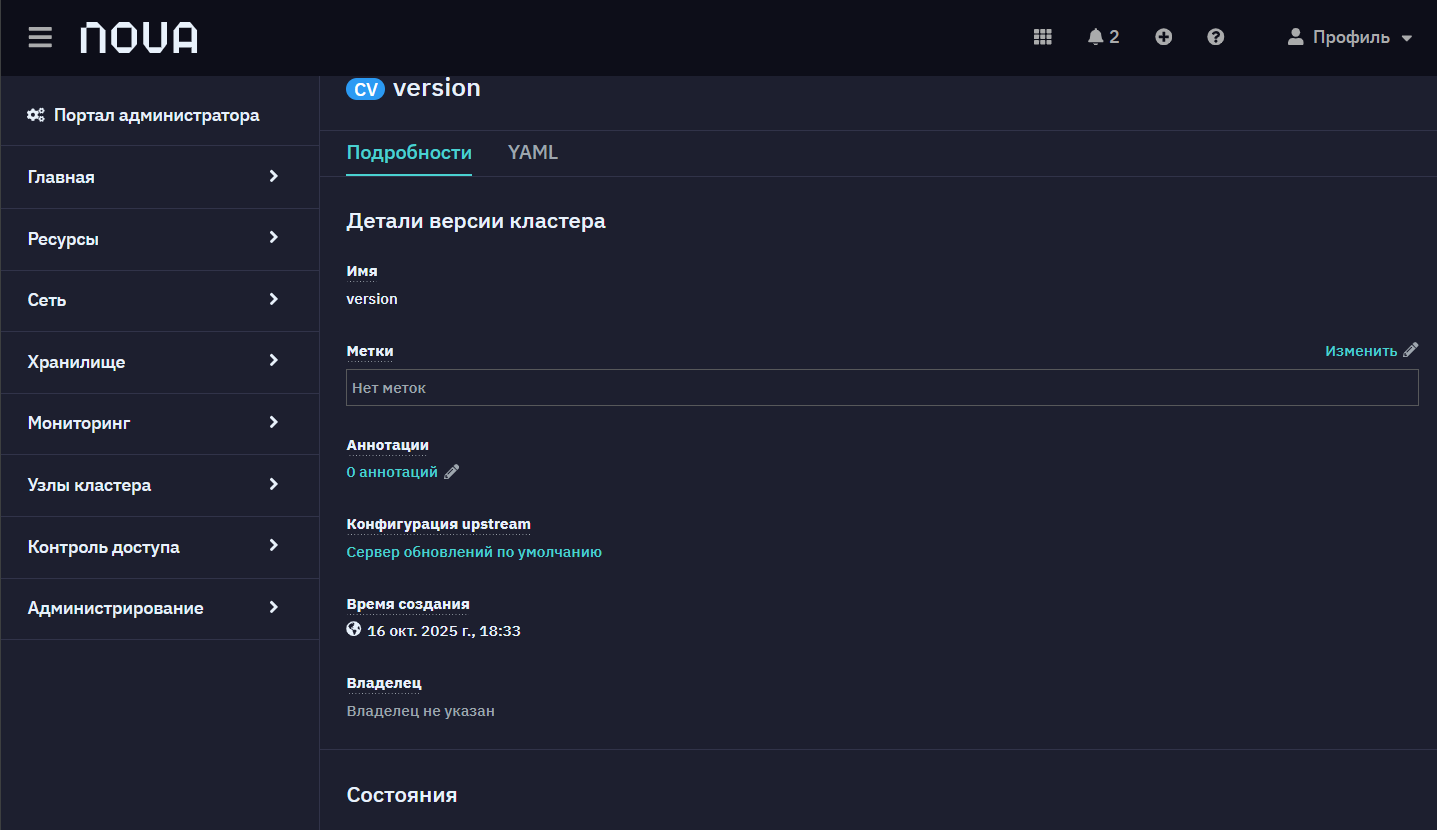Click the user profile avatar icon
The height and width of the screenshot is (830, 1437).
click(x=1295, y=37)
